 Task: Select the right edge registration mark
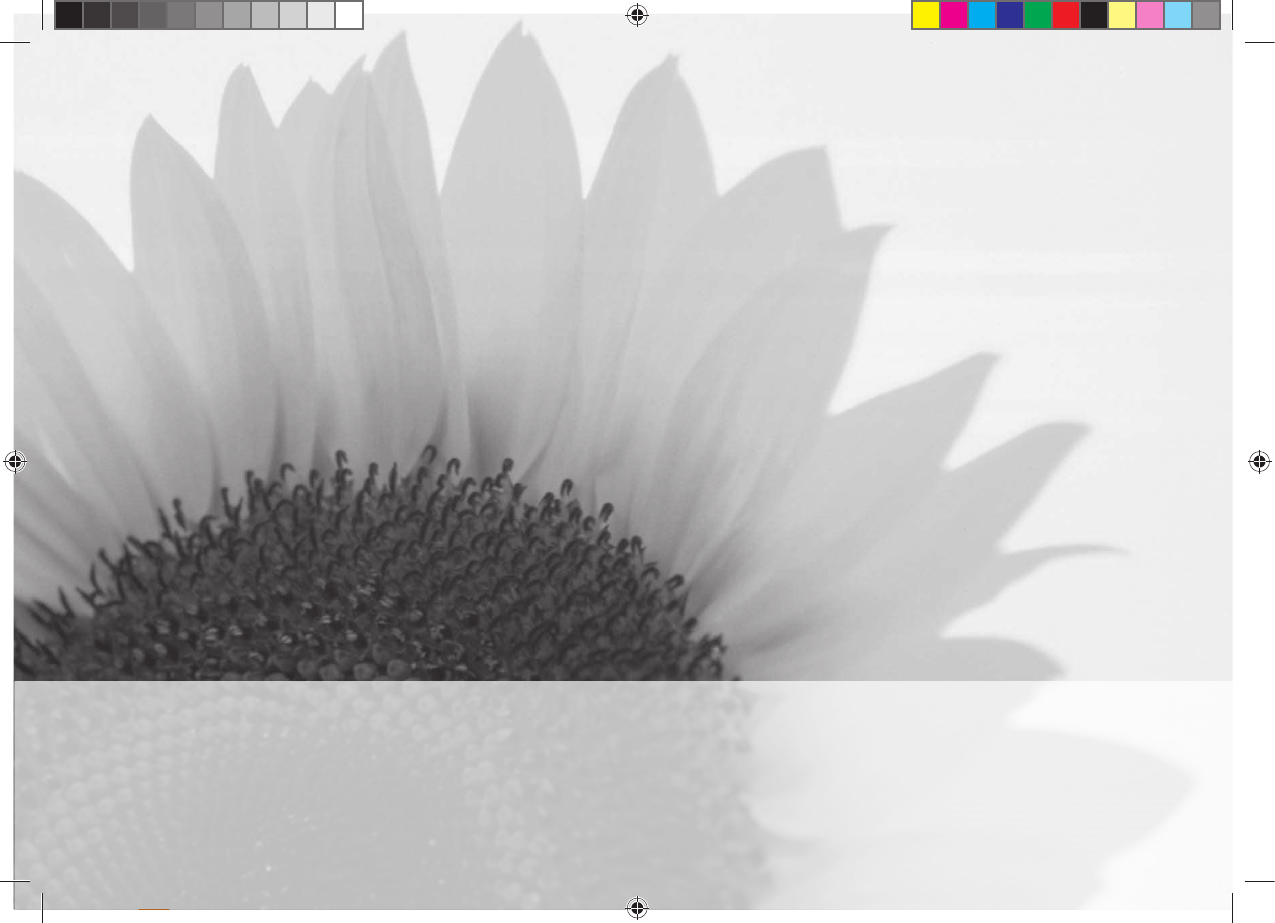point(1260,462)
